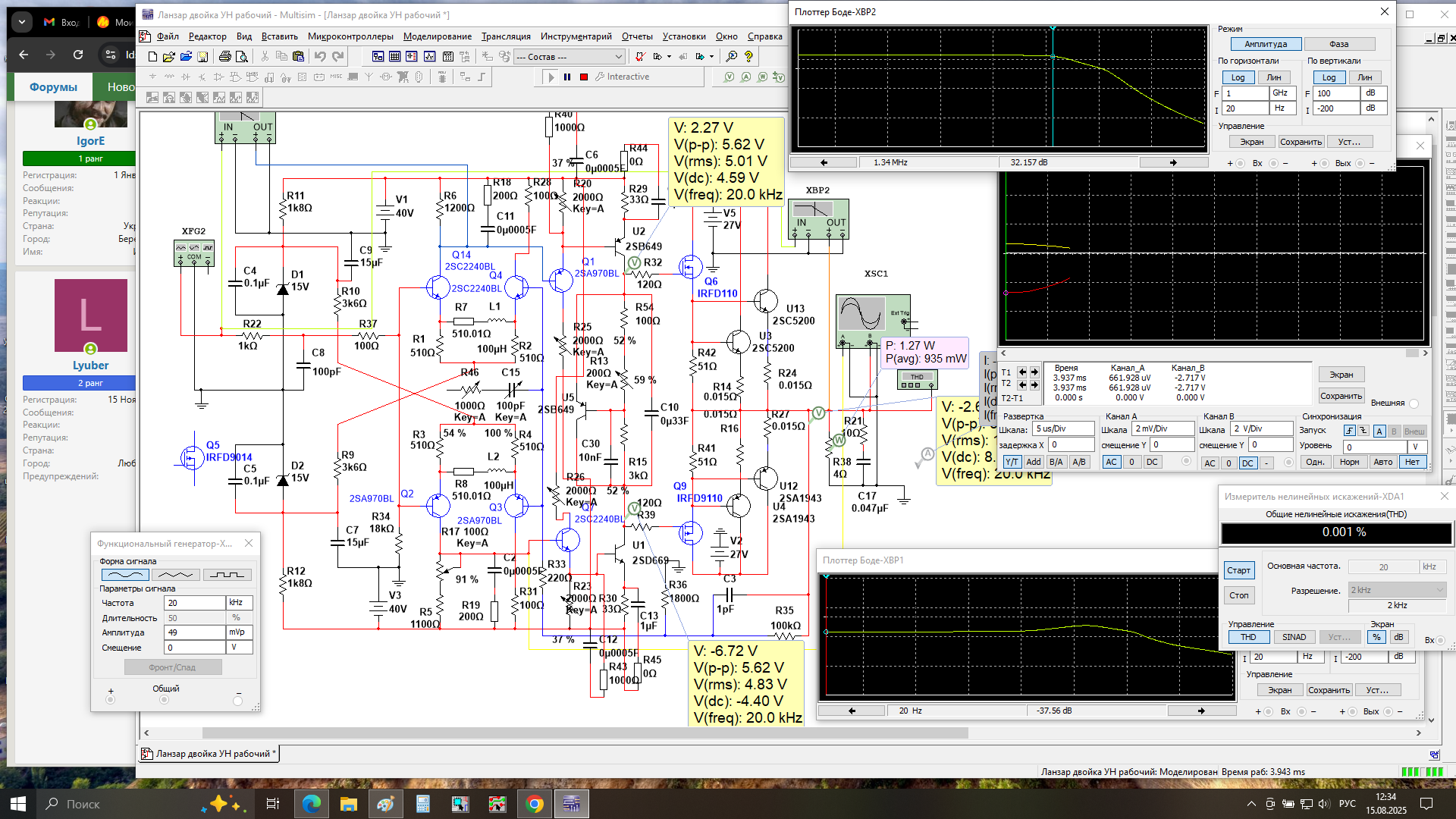Viewport: 1456px width, 819px height.
Task: Click the Частота value input field
Action: (x=194, y=603)
